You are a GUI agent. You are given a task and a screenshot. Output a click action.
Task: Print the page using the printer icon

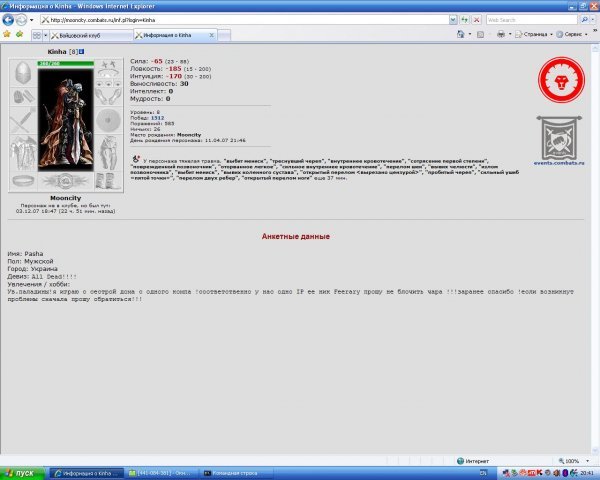(501, 34)
